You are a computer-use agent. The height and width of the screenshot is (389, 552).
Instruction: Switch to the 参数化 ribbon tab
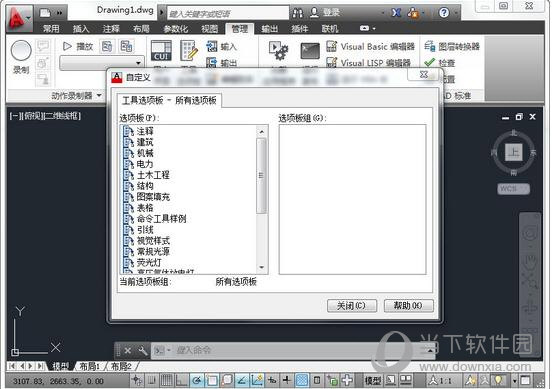pos(176,29)
